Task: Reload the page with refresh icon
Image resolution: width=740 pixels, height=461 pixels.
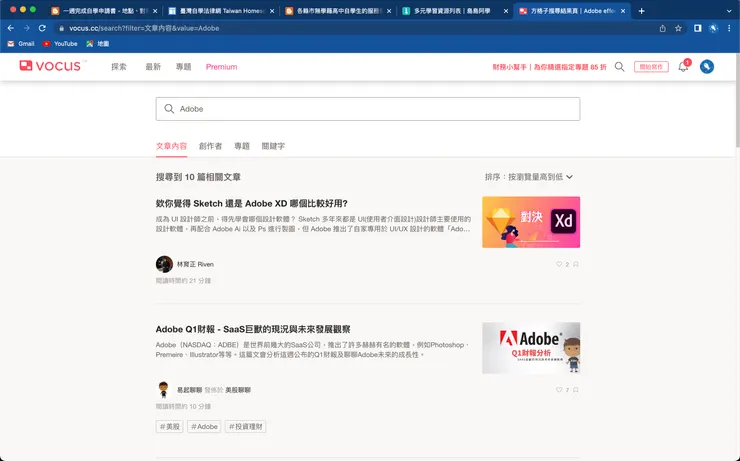Action: point(42,28)
